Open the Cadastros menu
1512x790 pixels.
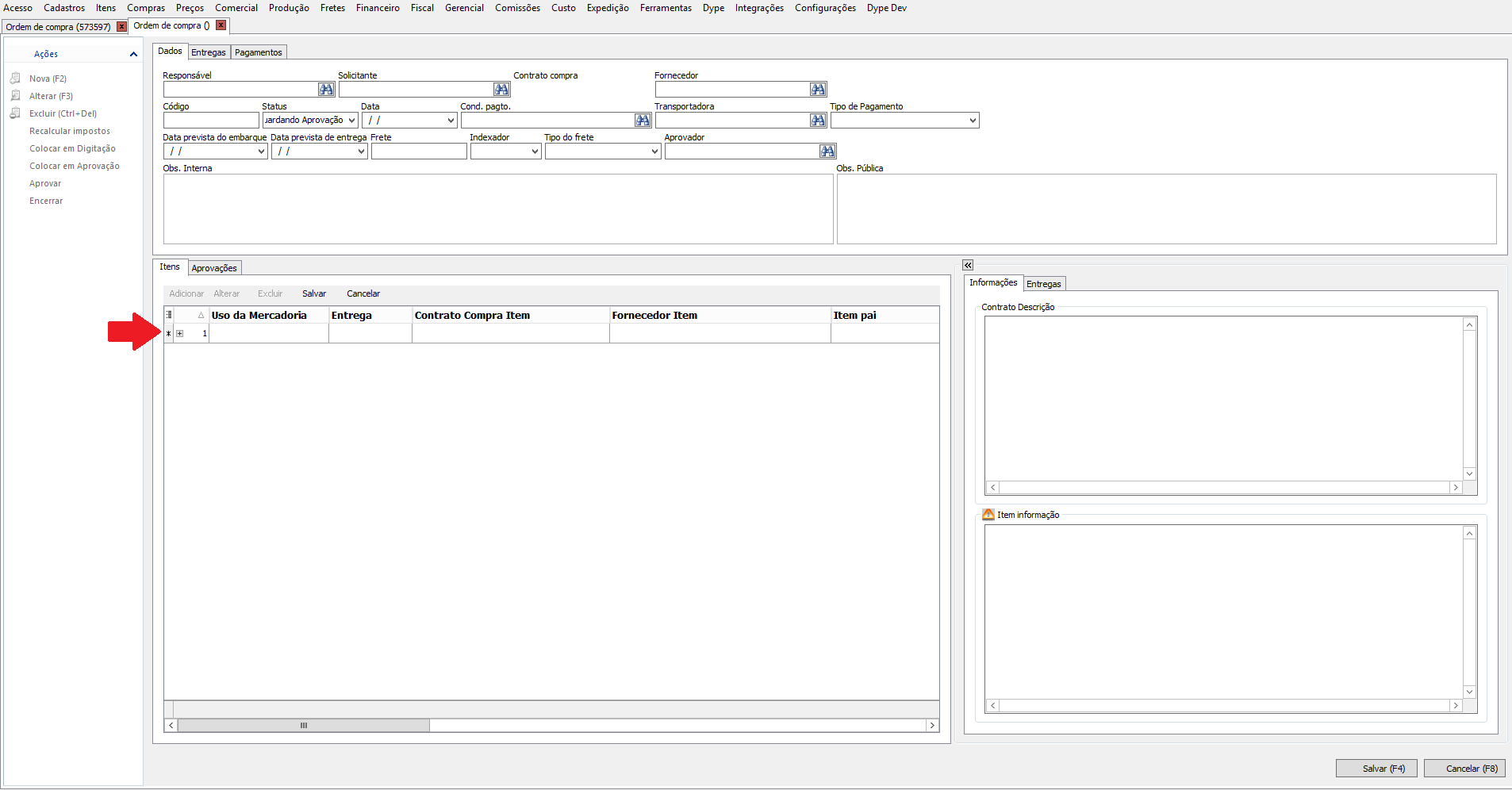64,8
